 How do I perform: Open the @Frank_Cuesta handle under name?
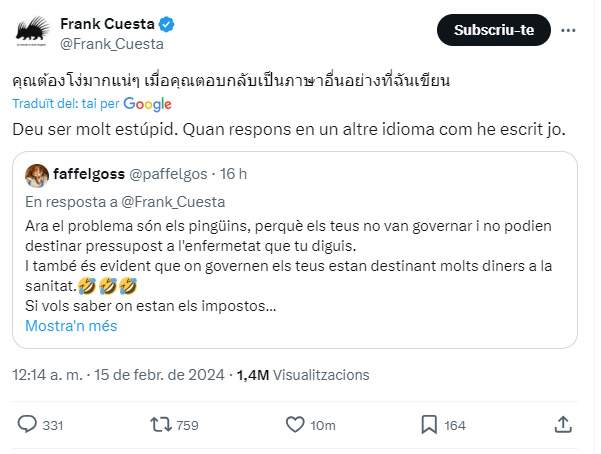[x=112, y=44]
